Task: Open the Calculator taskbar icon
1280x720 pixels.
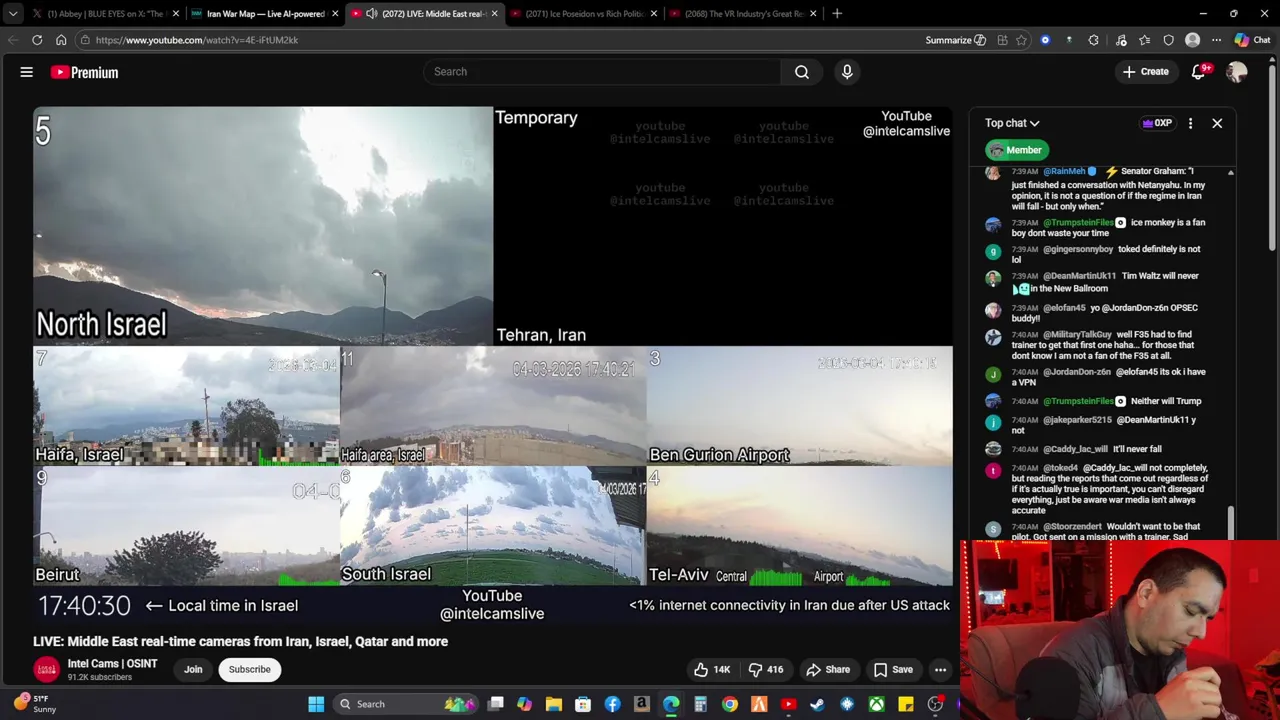Action: [x=701, y=704]
